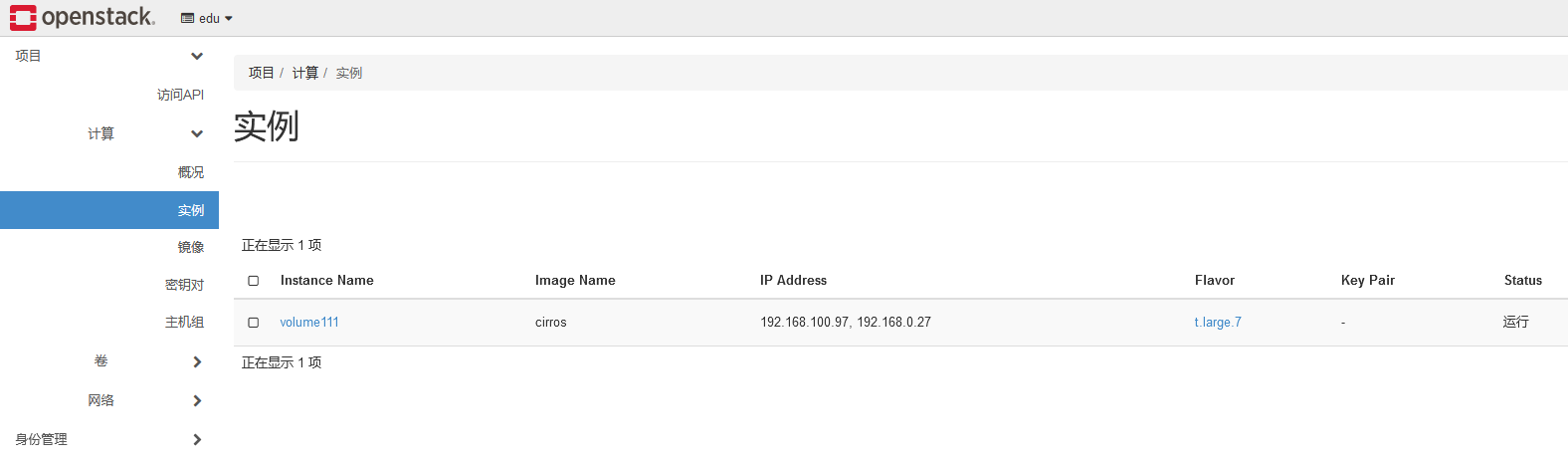Select 实例 in the sidebar
This screenshot has width=1568, height=464.
190,210
